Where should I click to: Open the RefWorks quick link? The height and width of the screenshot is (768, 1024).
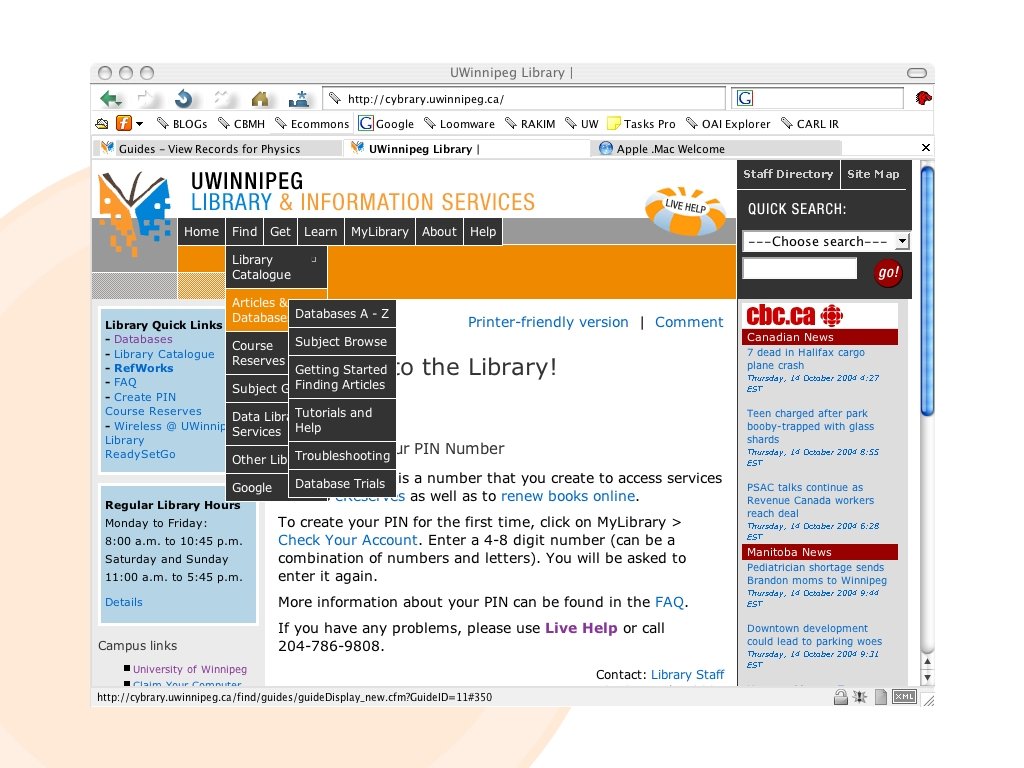click(144, 368)
